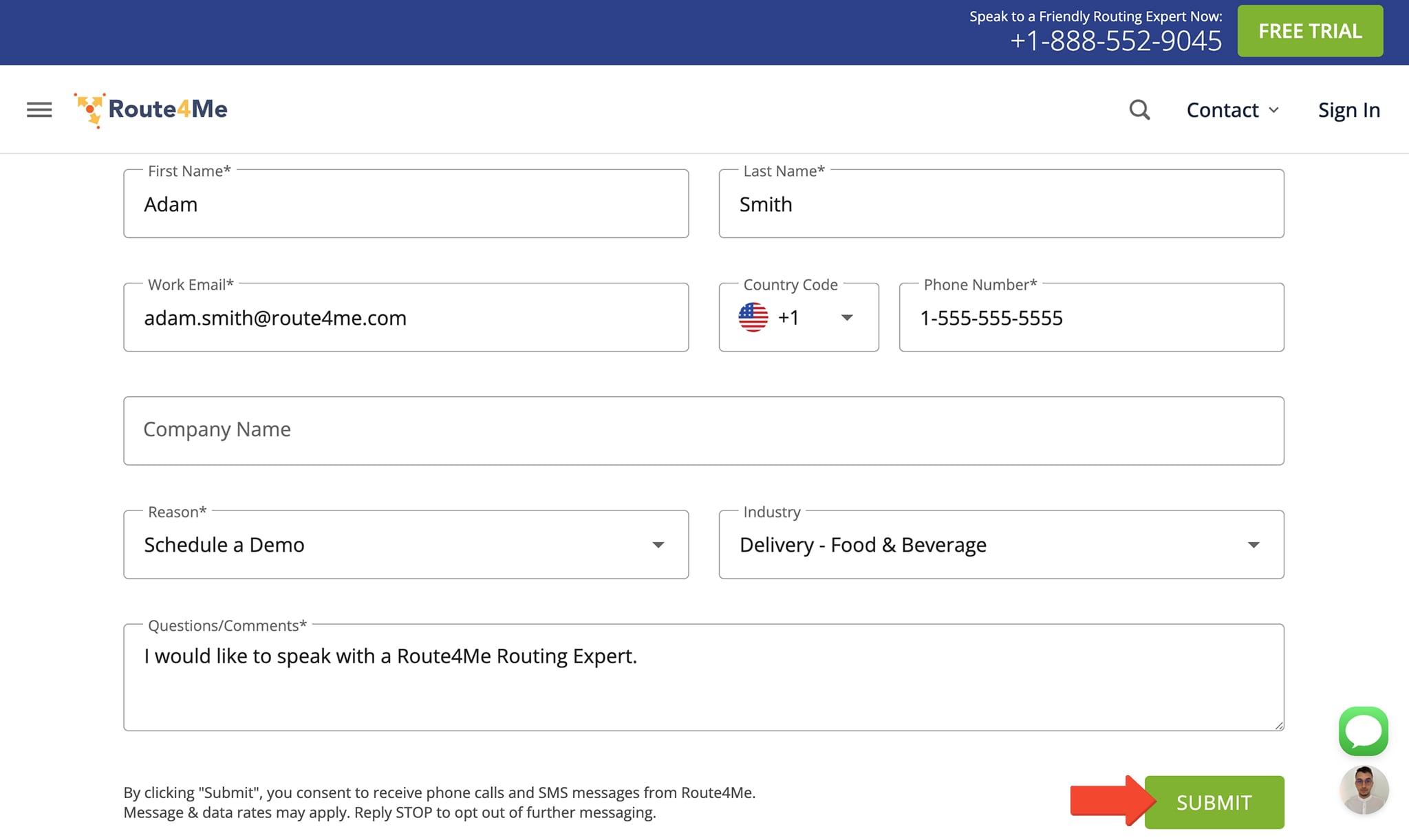The image size is (1409, 840).
Task: Click the First Name field
Action: click(x=406, y=204)
